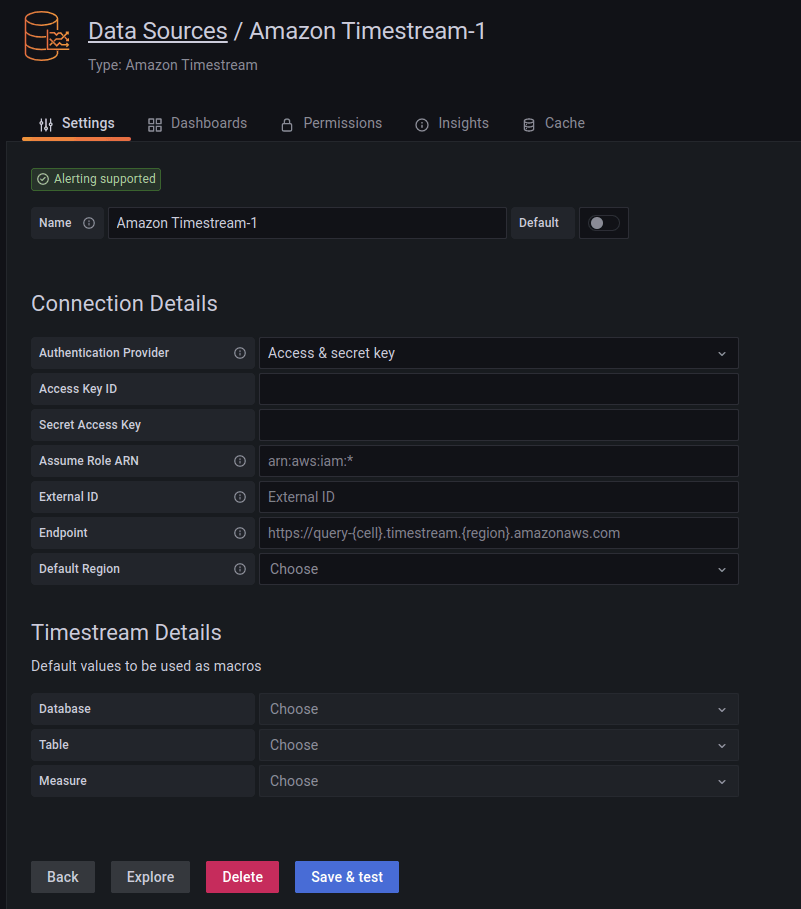Click the Back button
The width and height of the screenshot is (801, 909).
click(63, 877)
